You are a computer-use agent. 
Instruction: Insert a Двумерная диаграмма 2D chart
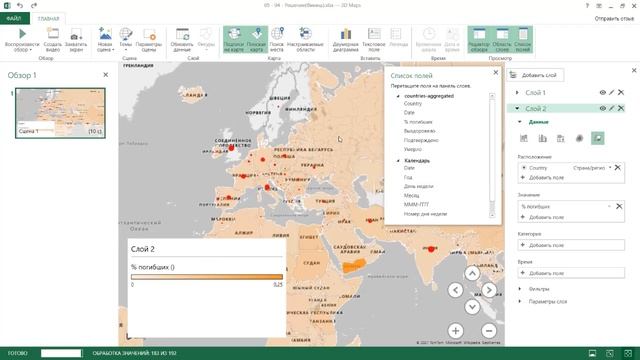point(345,40)
